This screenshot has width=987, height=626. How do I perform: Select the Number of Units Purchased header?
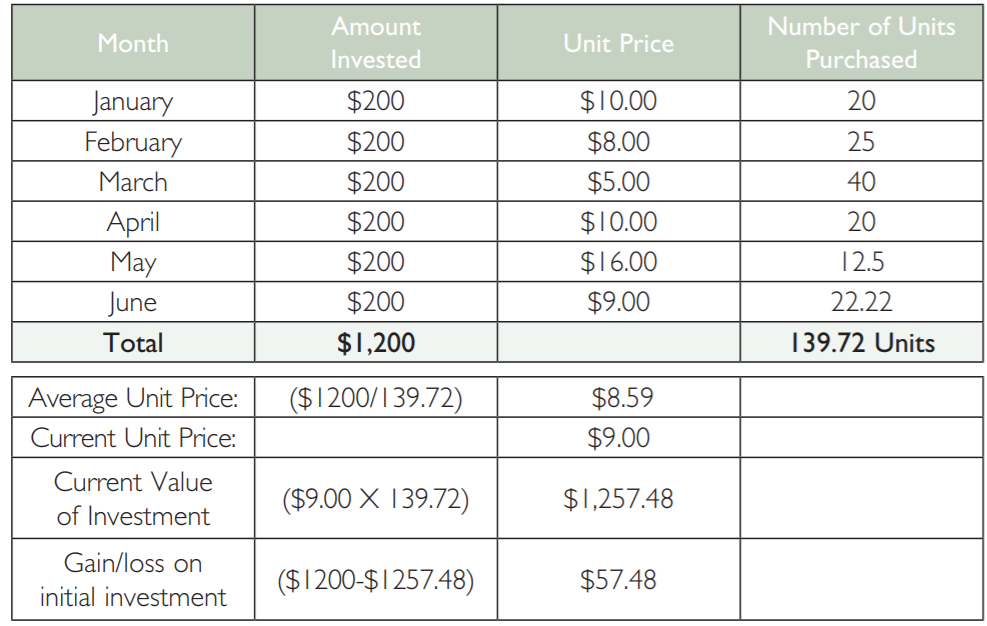(861, 43)
